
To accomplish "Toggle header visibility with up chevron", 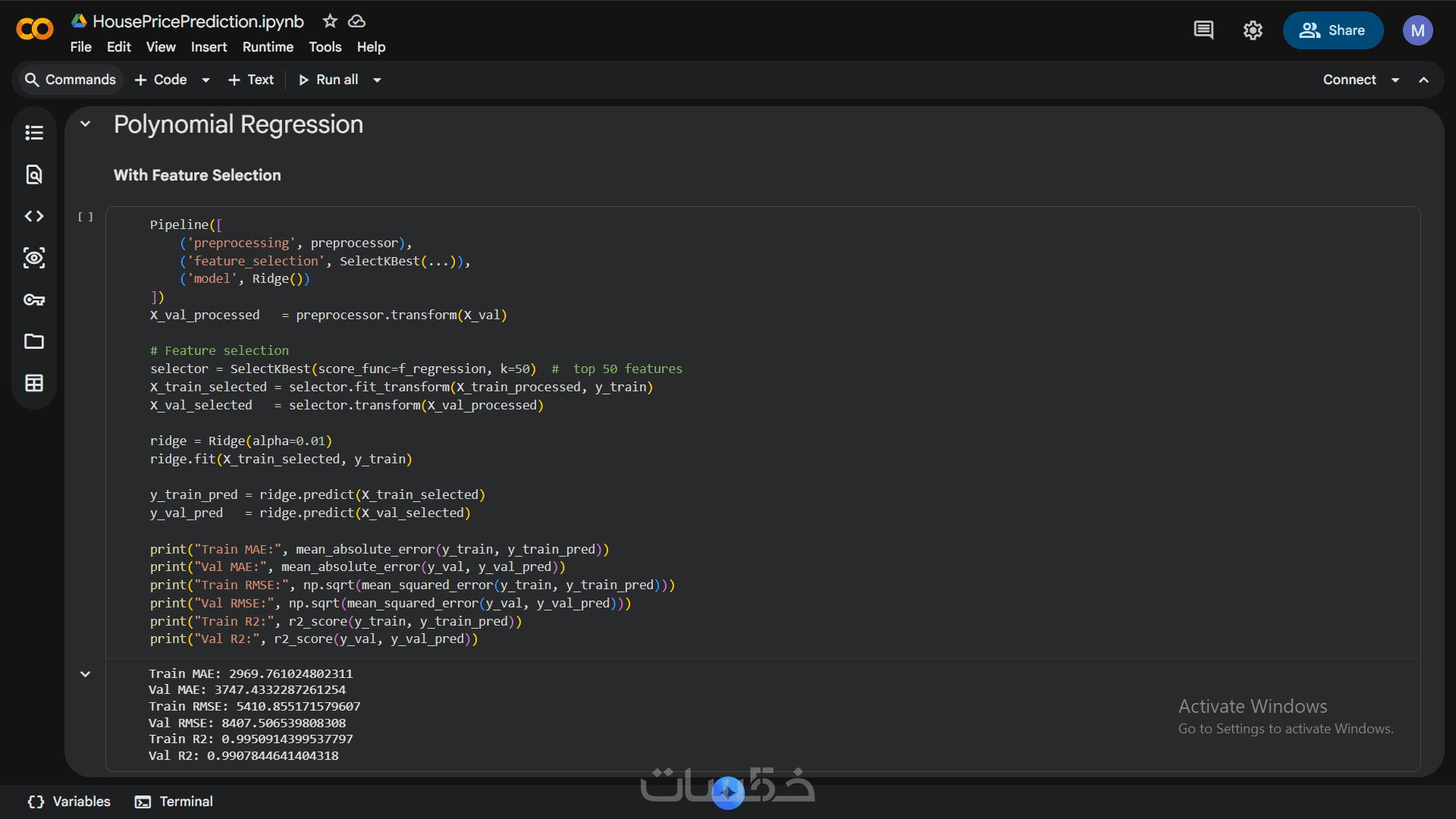I will 1424,80.
